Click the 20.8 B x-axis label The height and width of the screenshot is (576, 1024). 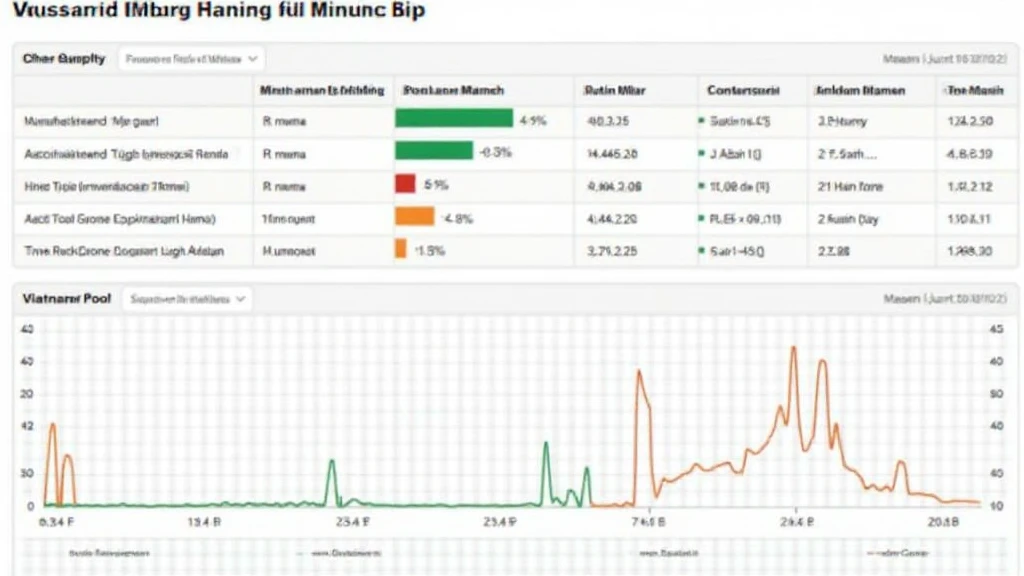point(942,522)
